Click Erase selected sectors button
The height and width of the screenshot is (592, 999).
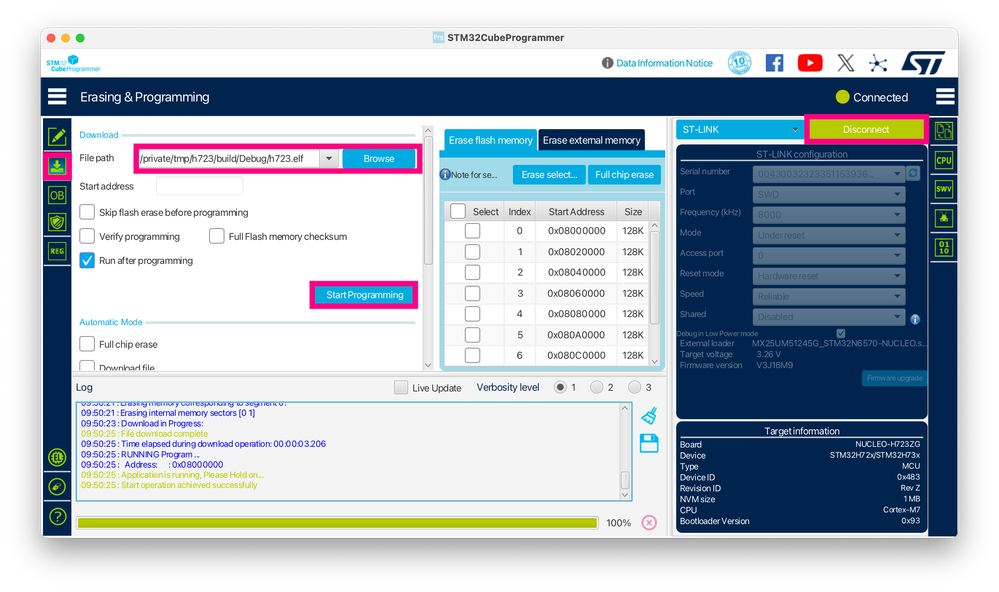[x=549, y=175]
